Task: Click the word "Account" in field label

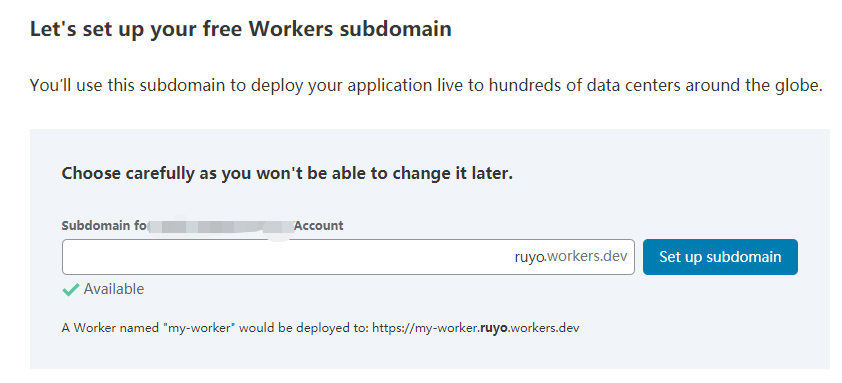Action: [319, 226]
